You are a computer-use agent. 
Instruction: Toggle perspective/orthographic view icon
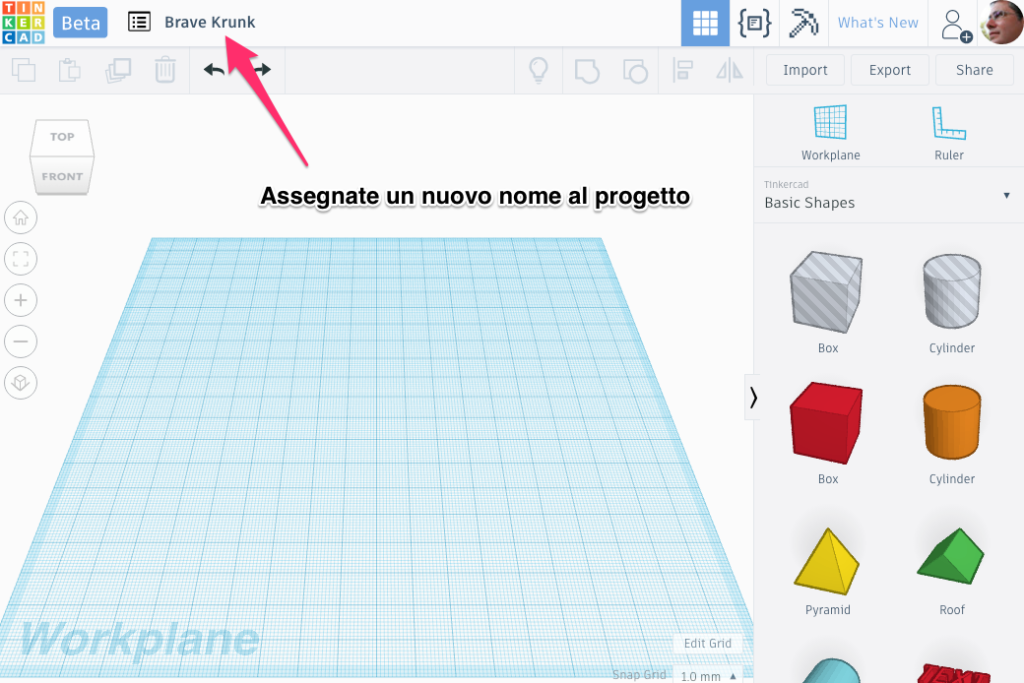[x=21, y=382]
